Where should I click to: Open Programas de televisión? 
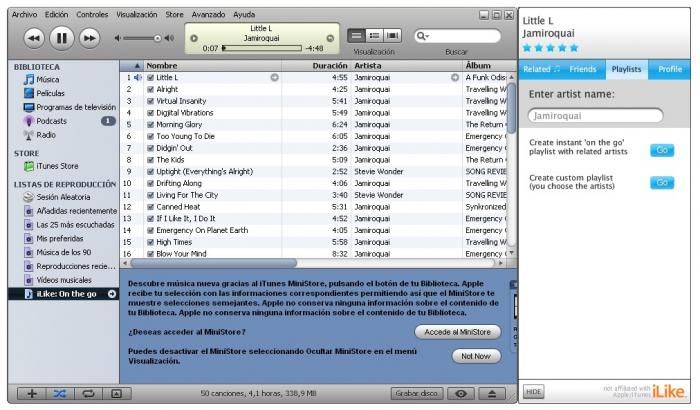click(x=76, y=107)
